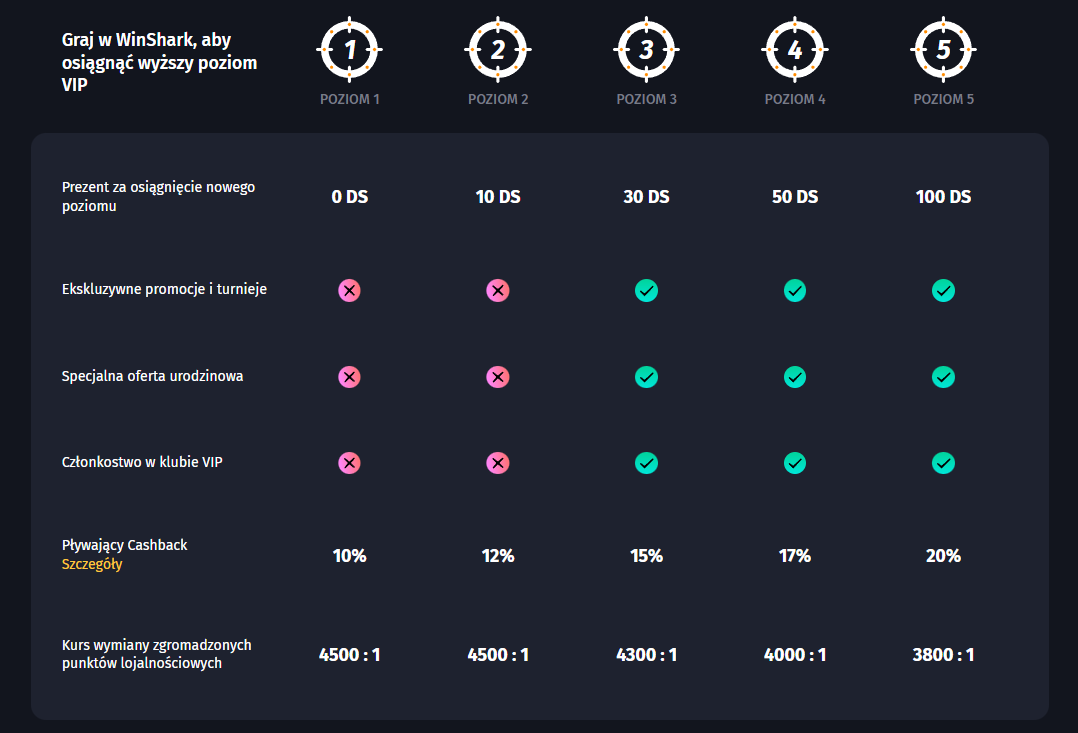
Task: Click the 20% cashback value
Action: 943,556
